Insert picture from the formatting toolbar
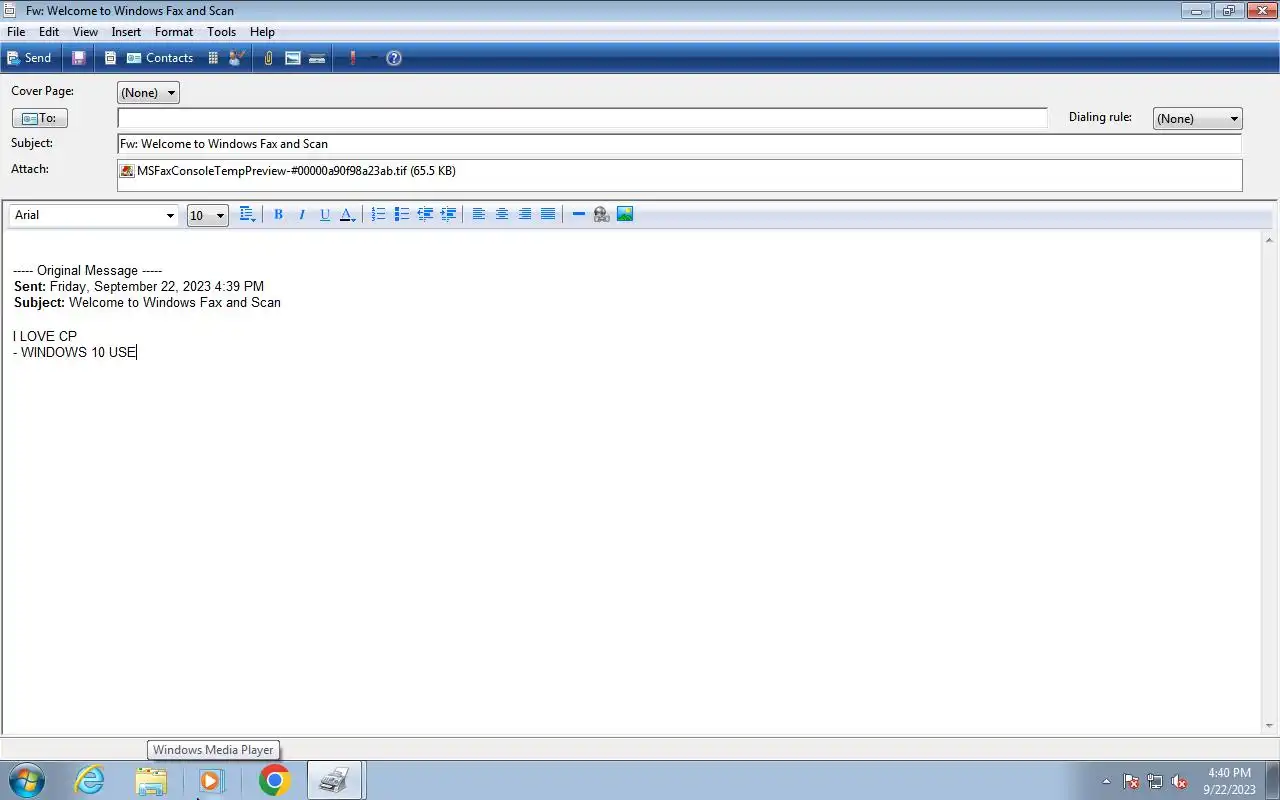The image size is (1280, 800). pos(625,214)
